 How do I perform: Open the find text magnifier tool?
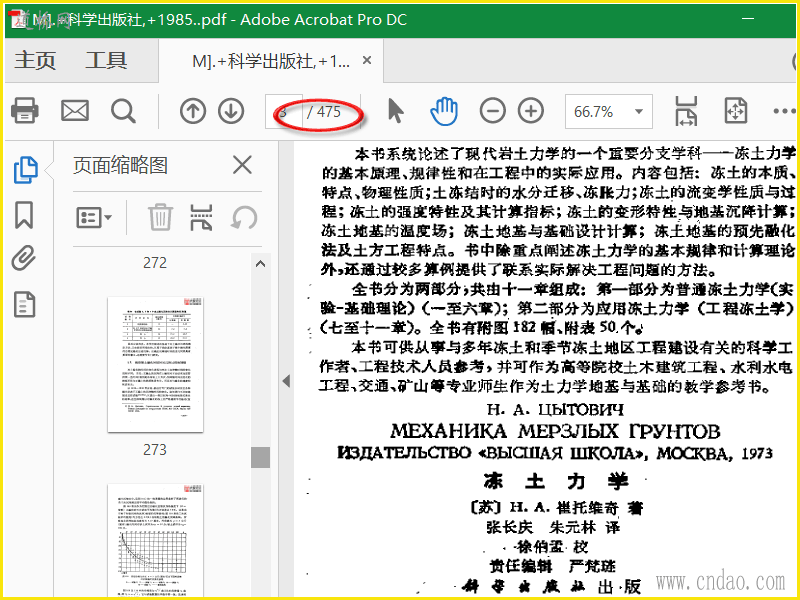point(123,111)
